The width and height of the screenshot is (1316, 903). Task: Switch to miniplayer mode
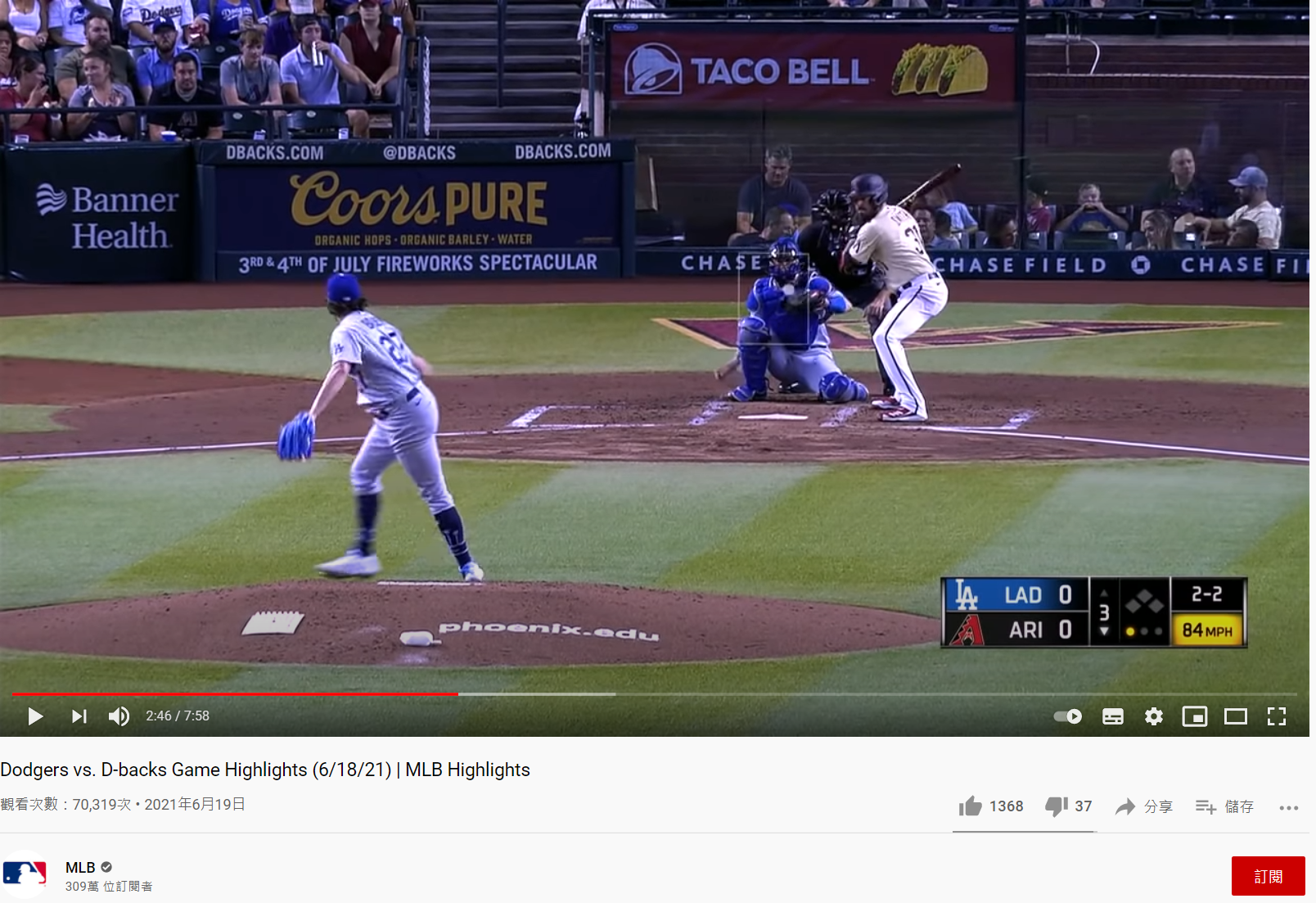[1195, 716]
